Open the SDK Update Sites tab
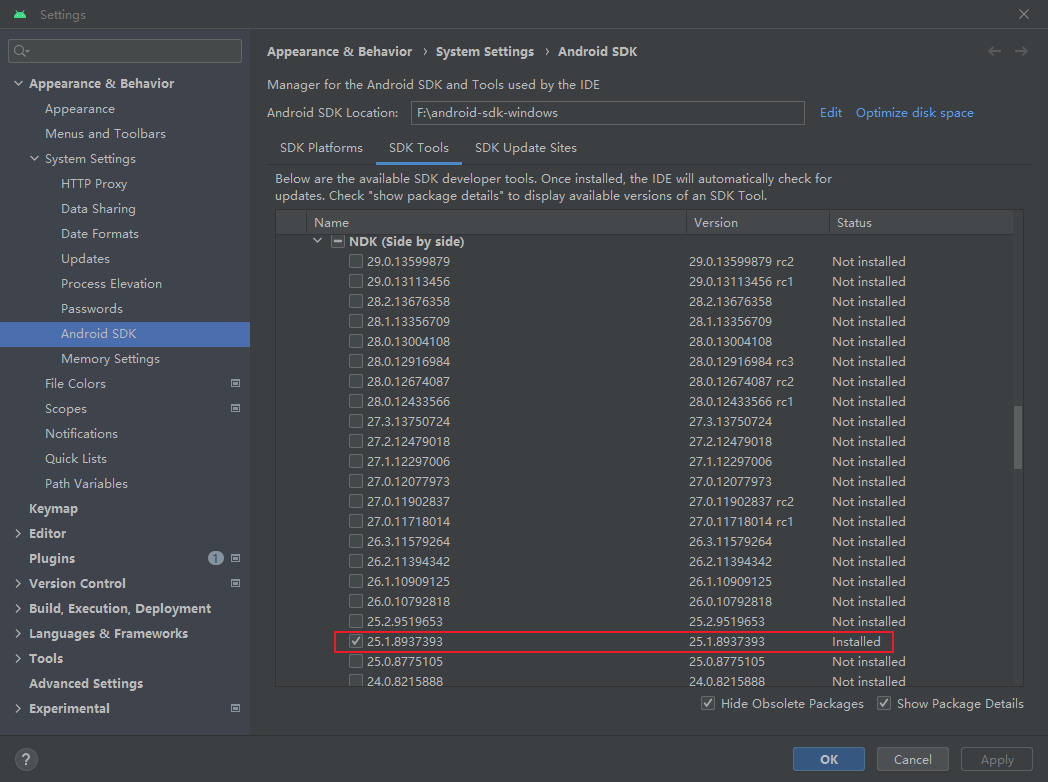Viewport: 1048px width, 782px height. (x=526, y=148)
